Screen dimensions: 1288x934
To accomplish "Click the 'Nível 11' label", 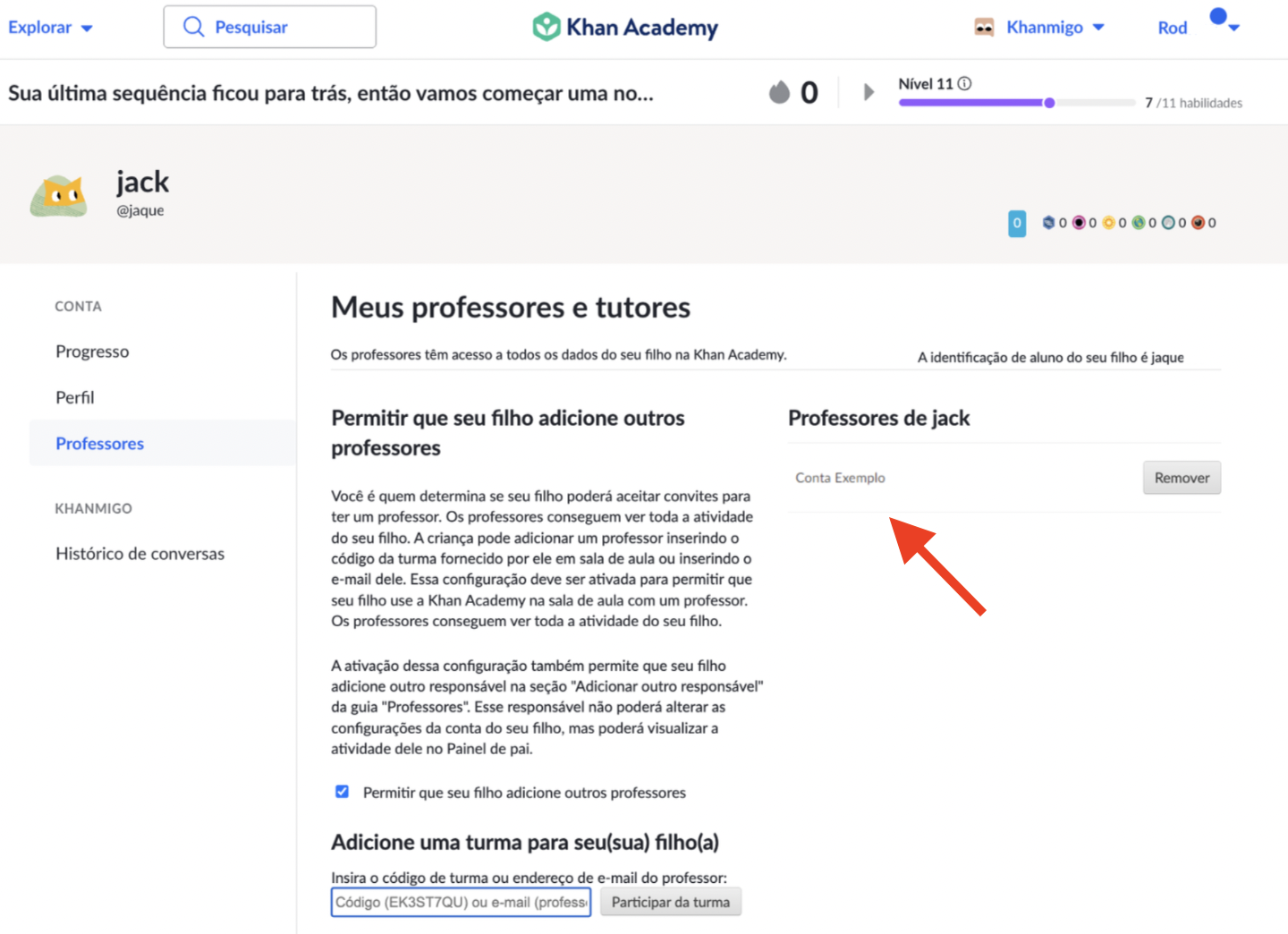I will click(926, 84).
